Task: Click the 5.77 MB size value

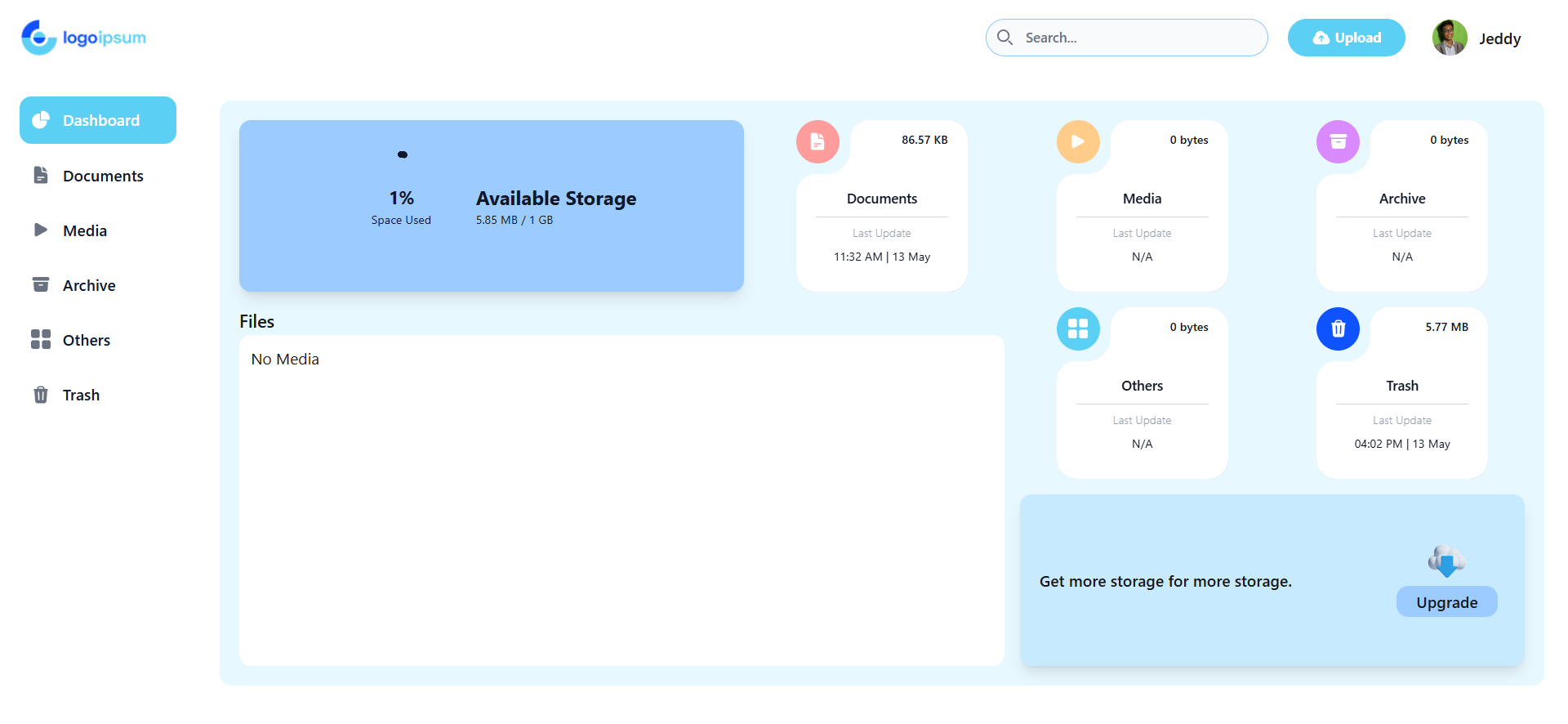Action: click(1447, 327)
